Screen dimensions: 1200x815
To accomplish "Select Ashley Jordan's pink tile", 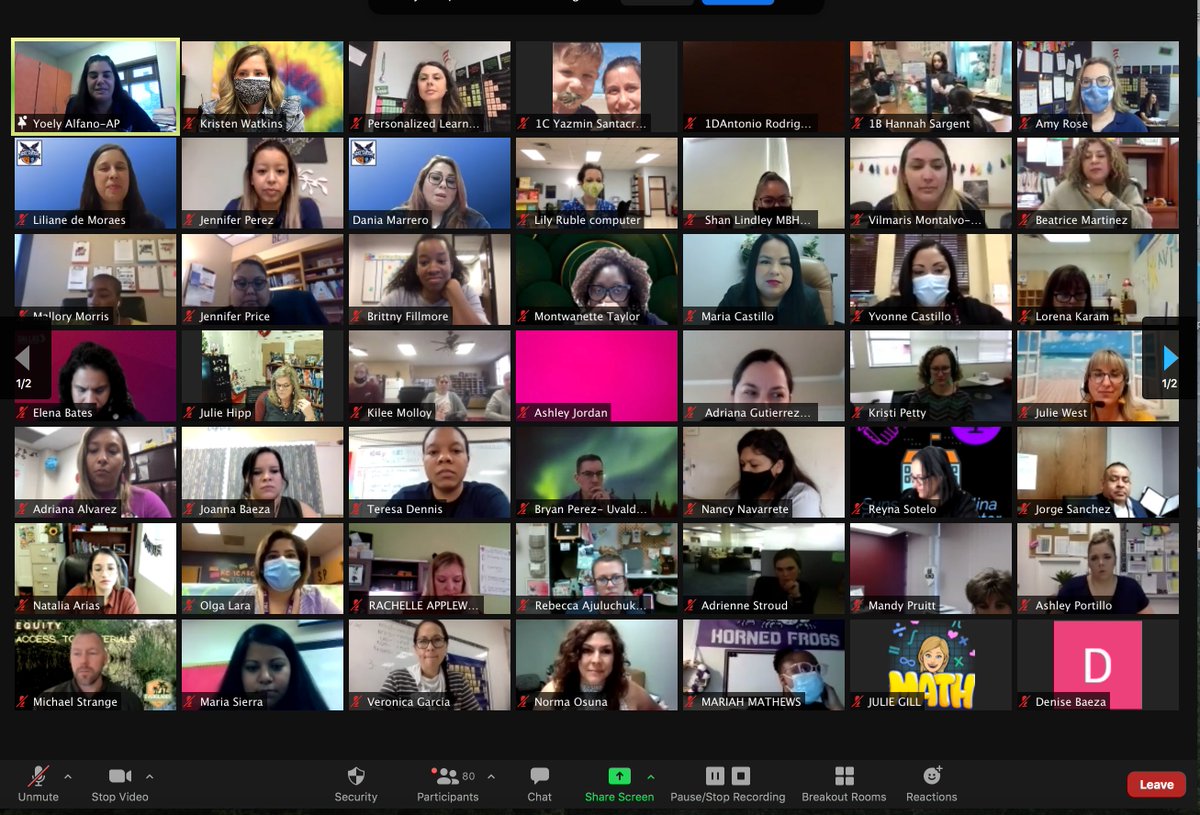I will point(596,376).
